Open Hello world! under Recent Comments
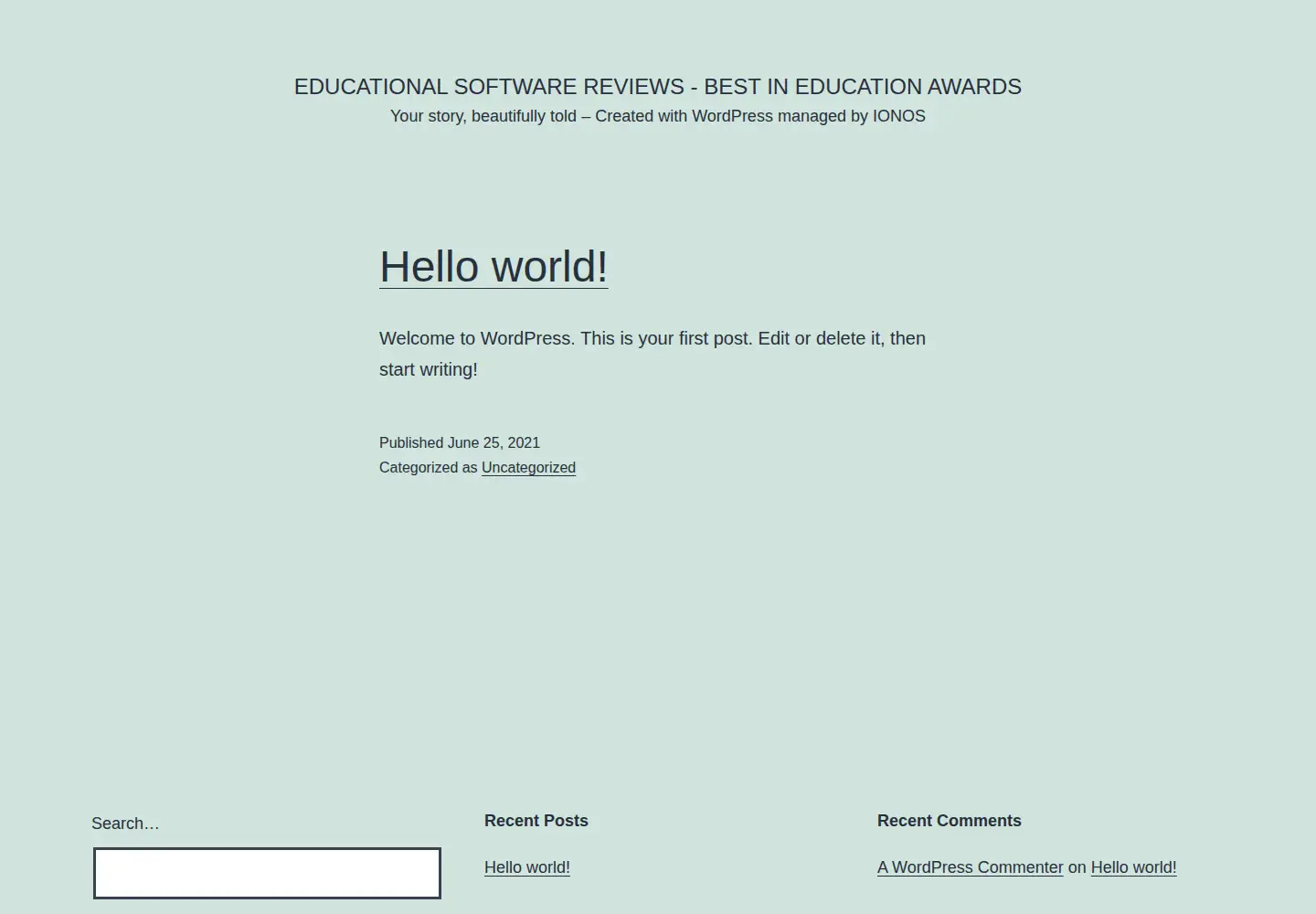1316x914 pixels. 1133,867
